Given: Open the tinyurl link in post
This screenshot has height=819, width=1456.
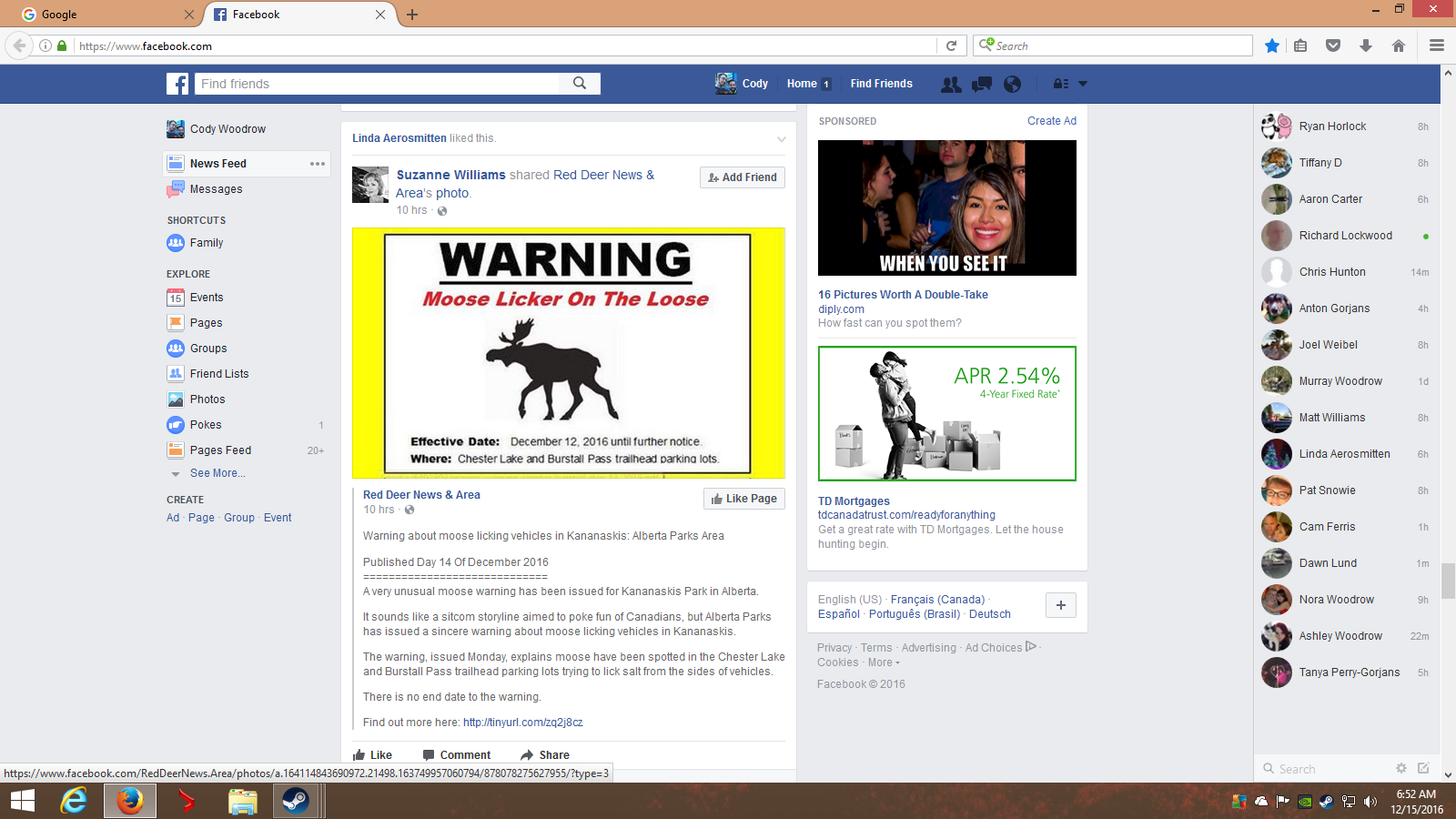Looking at the screenshot, I should [x=522, y=723].
